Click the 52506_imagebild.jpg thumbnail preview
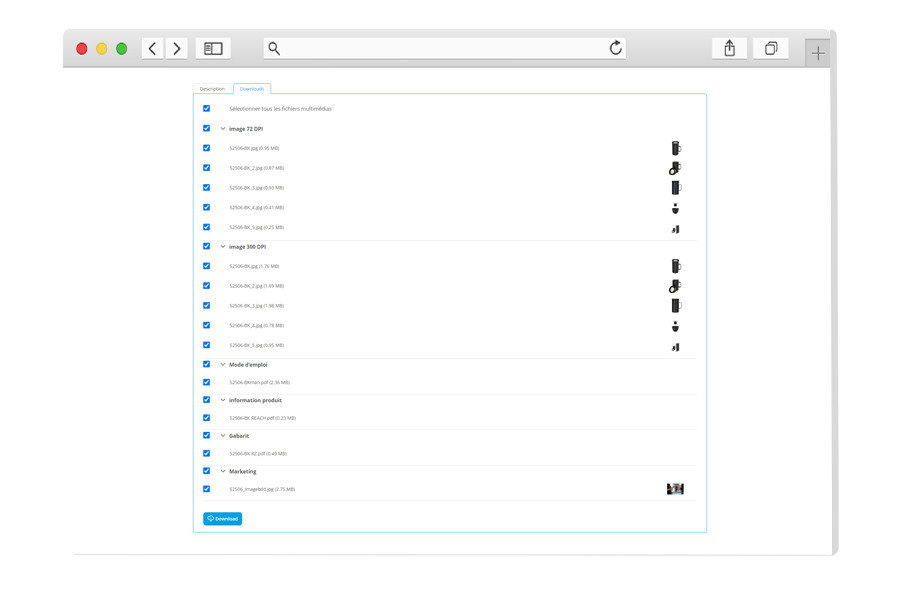Screen dimensions: 900x600 (675, 489)
